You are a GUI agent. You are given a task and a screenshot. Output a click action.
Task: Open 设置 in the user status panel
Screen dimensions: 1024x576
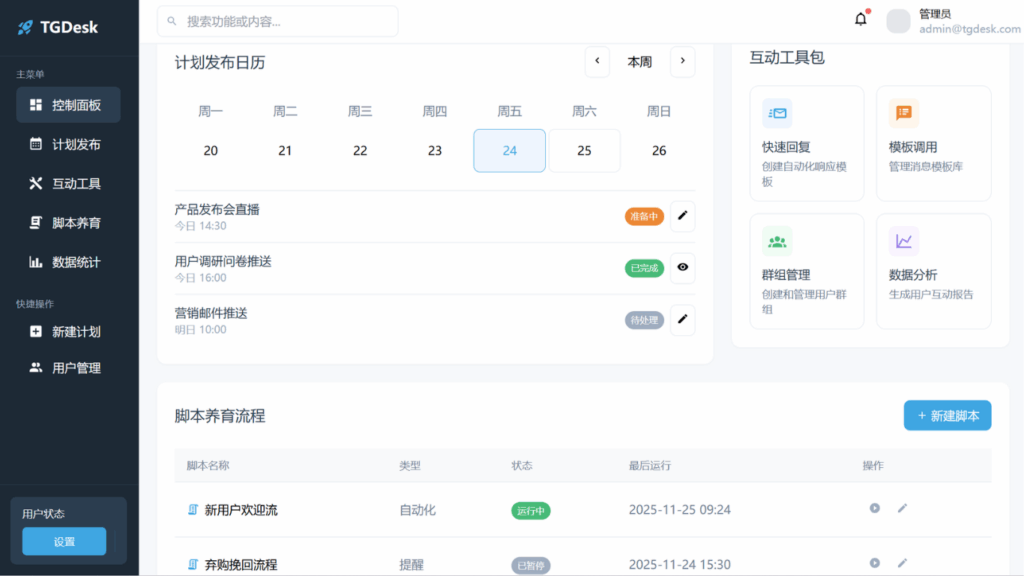click(x=63, y=540)
